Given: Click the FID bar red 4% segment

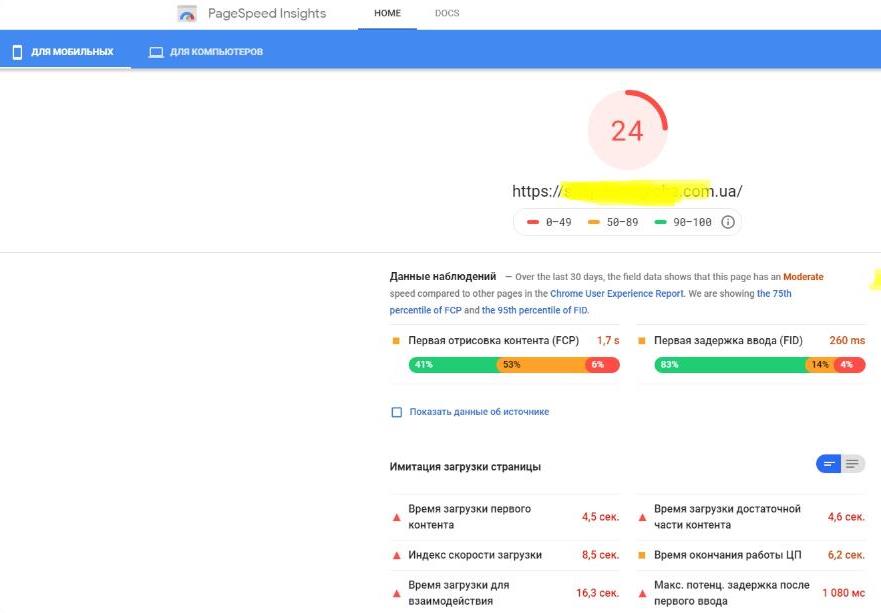Looking at the screenshot, I should (850, 365).
